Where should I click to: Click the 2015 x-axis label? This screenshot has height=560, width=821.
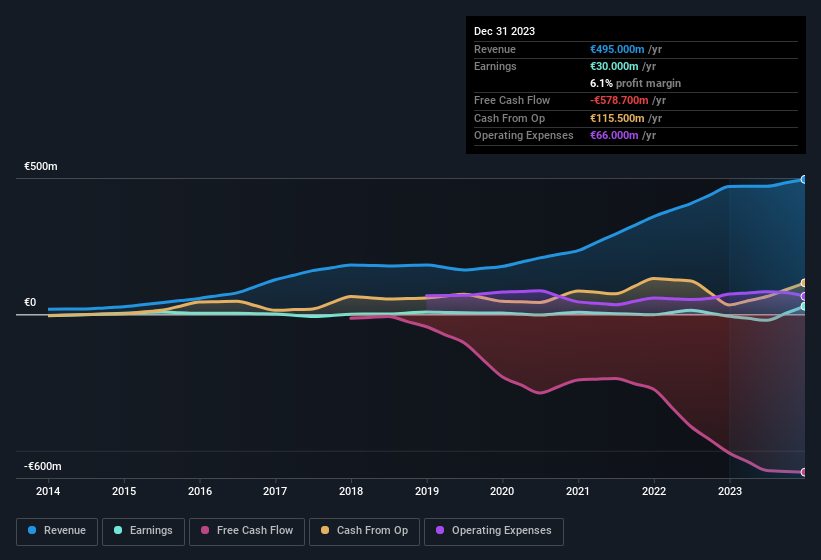click(x=124, y=491)
